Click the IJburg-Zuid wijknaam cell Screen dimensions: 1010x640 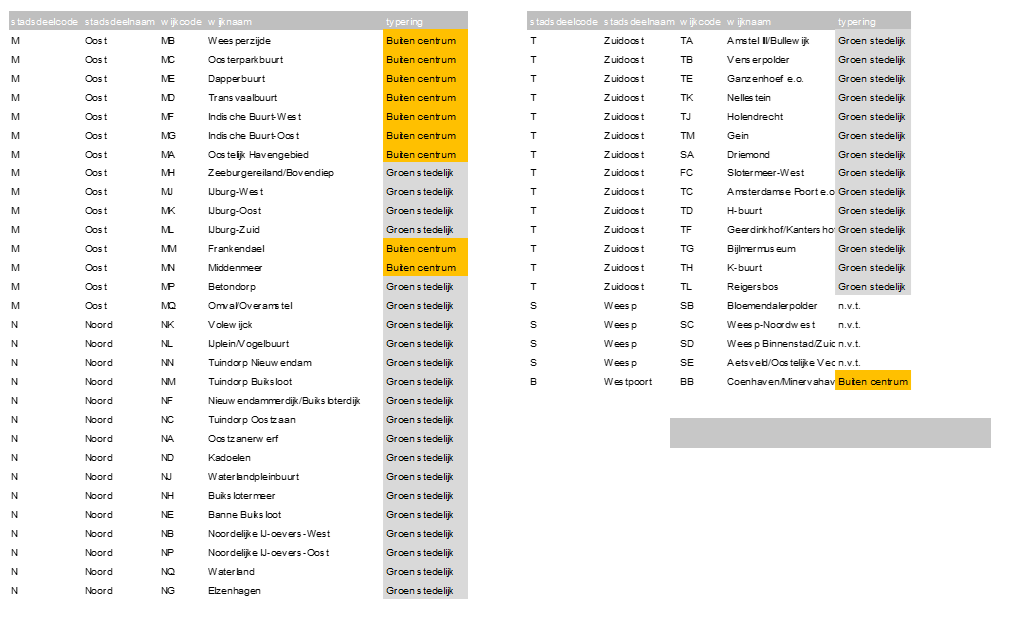(x=234, y=230)
